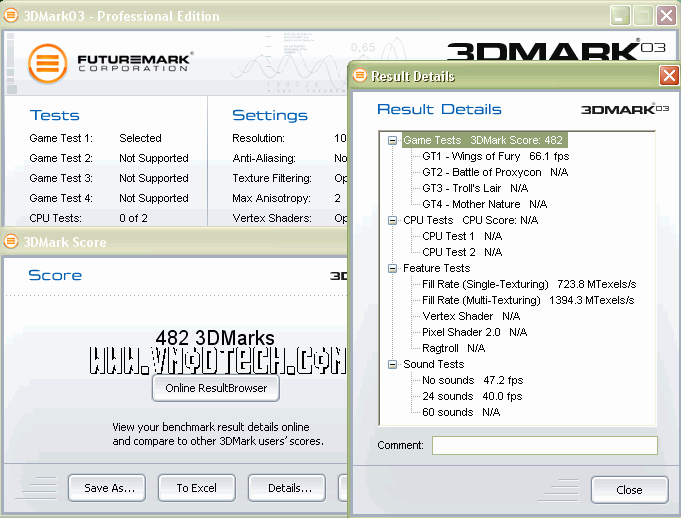The image size is (681, 519).
Task: Select GT3 - Troll's Lair row
Action: coord(475,188)
